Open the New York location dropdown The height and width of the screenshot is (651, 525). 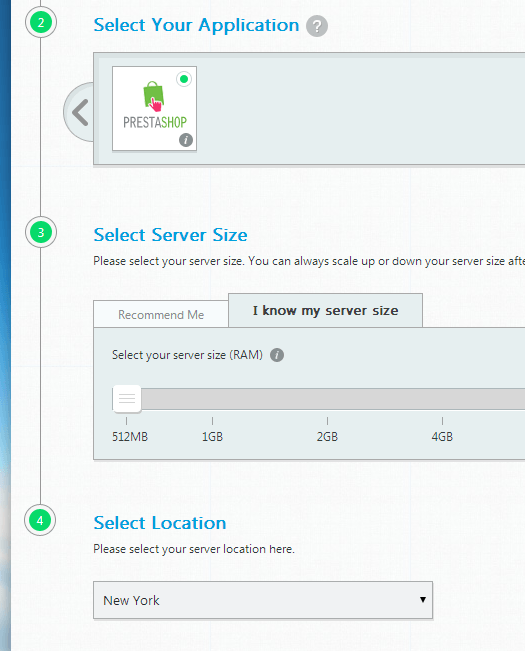[x=263, y=600]
